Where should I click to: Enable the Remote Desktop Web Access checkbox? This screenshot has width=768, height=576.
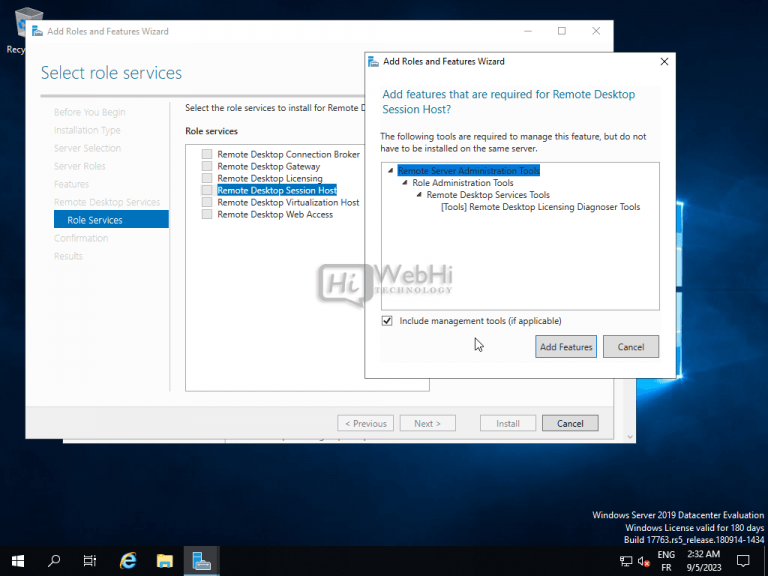tap(207, 215)
